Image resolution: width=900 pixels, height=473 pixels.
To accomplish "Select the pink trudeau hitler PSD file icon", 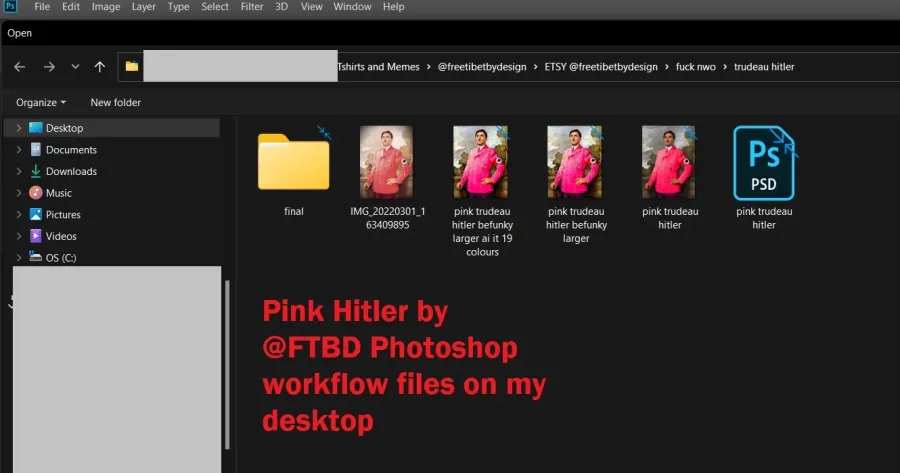I will (x=764, y=163).
